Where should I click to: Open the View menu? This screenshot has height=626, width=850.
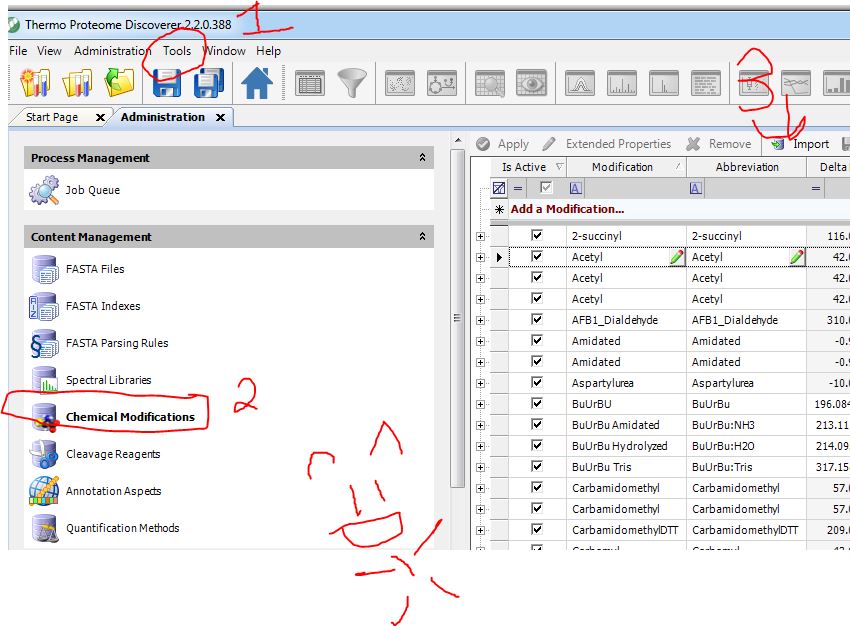click(49, 51)
